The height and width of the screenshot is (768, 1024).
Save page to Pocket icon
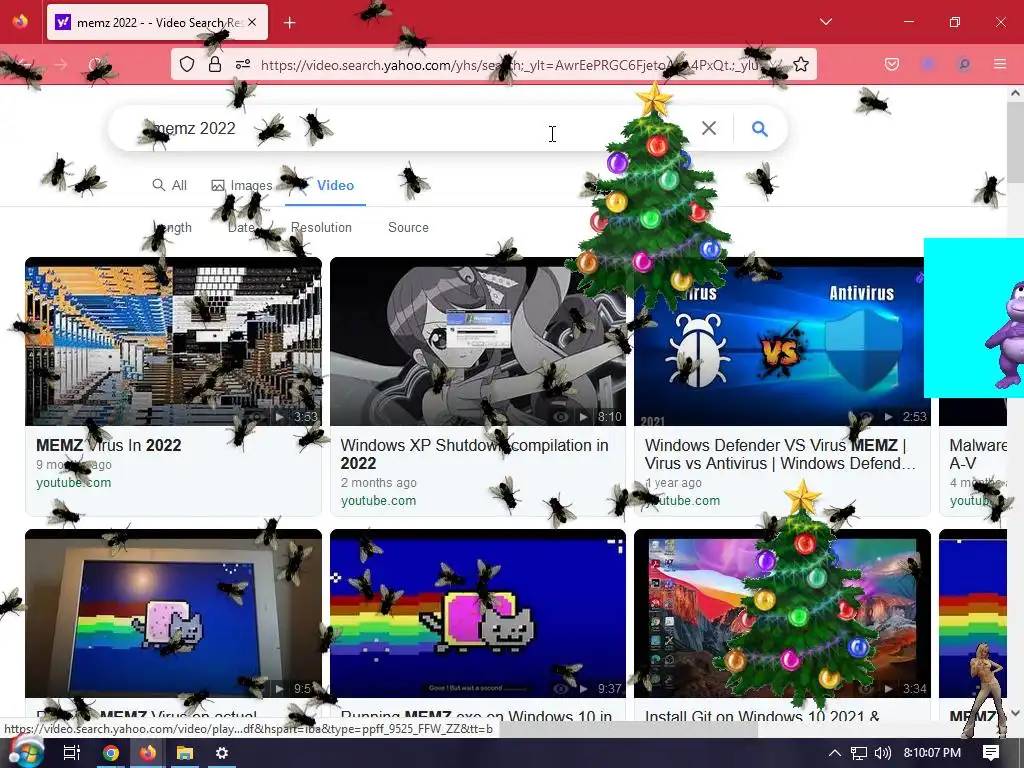(891, 64)
